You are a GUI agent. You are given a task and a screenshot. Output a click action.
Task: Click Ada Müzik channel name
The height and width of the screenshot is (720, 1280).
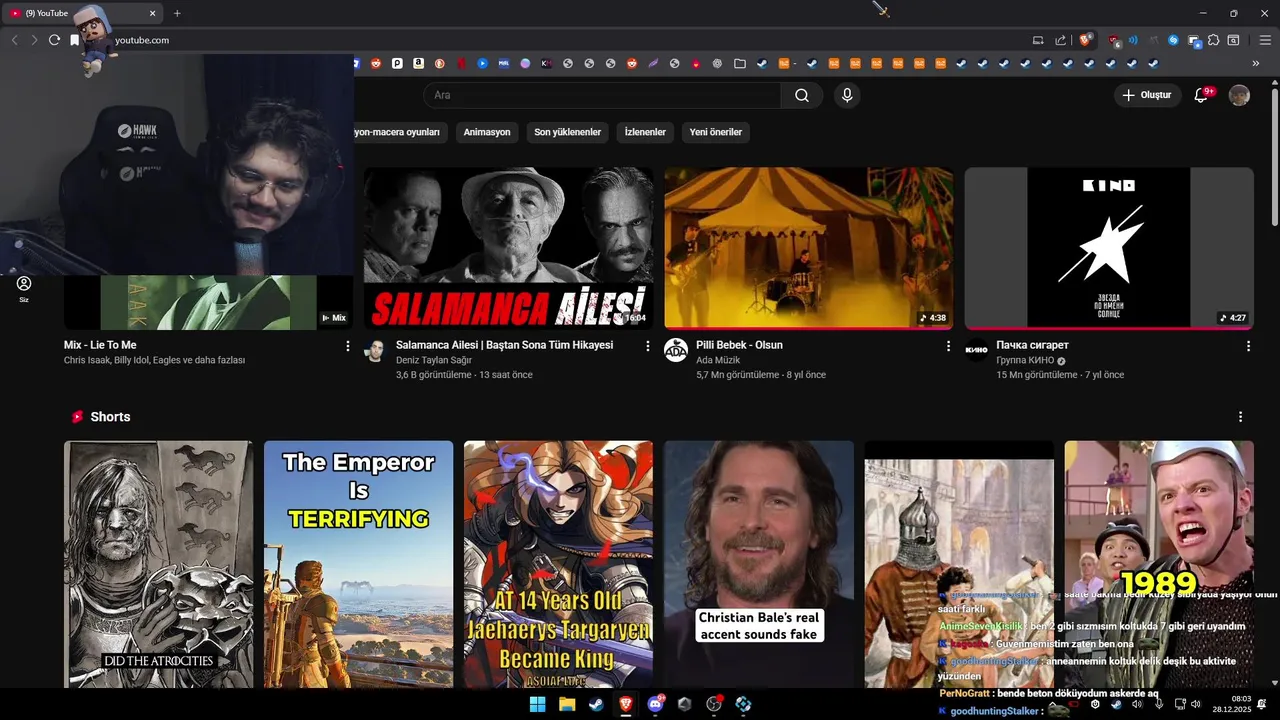point(718,360)
